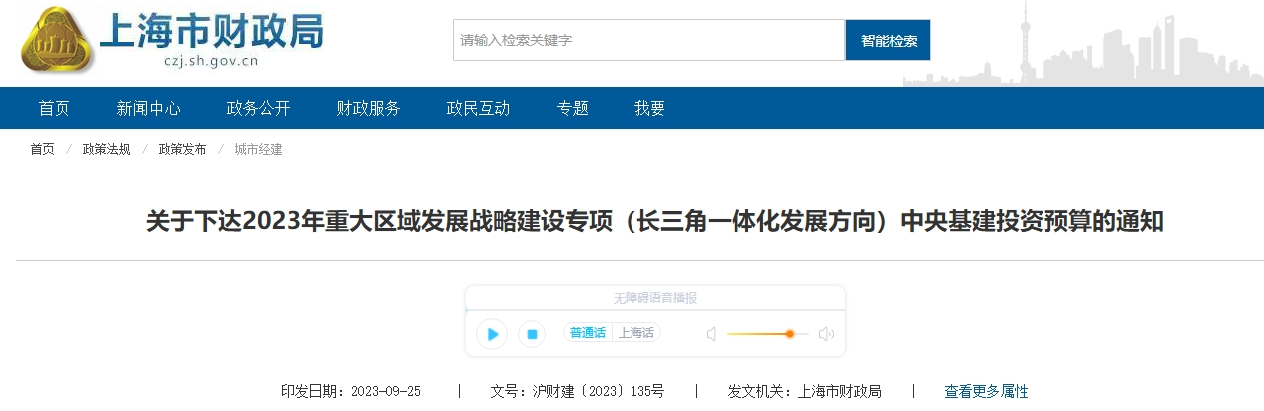Expand 查看更多属性 link
This screenshot has height=411, width=1264.
986,391
